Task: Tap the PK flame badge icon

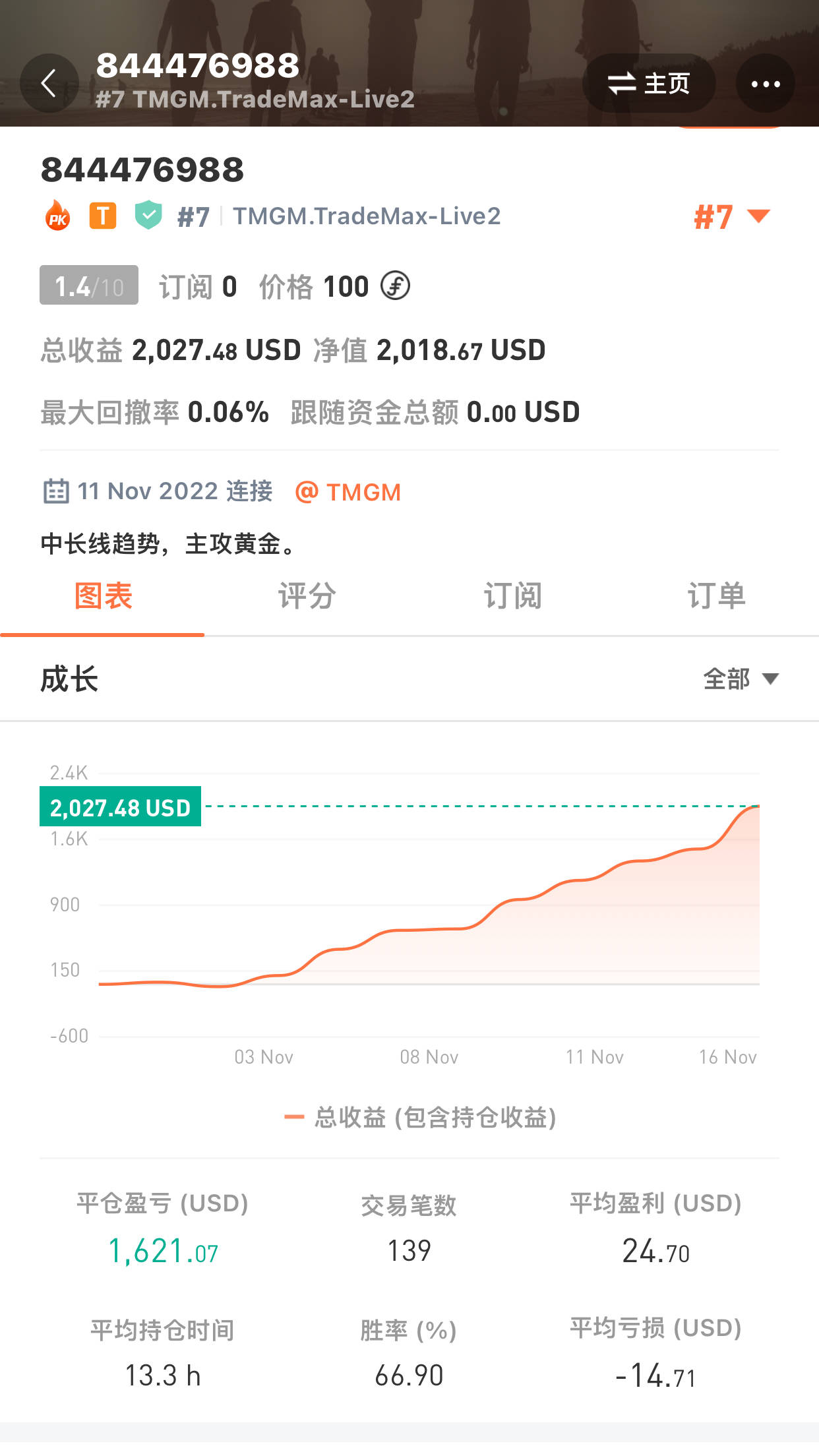Action: click(58, 216)
